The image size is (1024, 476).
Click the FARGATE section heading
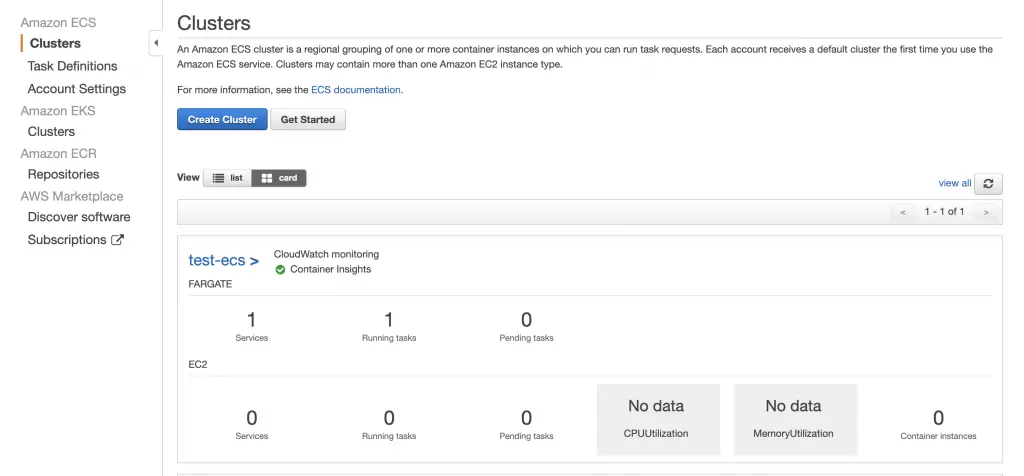point(210,284)
